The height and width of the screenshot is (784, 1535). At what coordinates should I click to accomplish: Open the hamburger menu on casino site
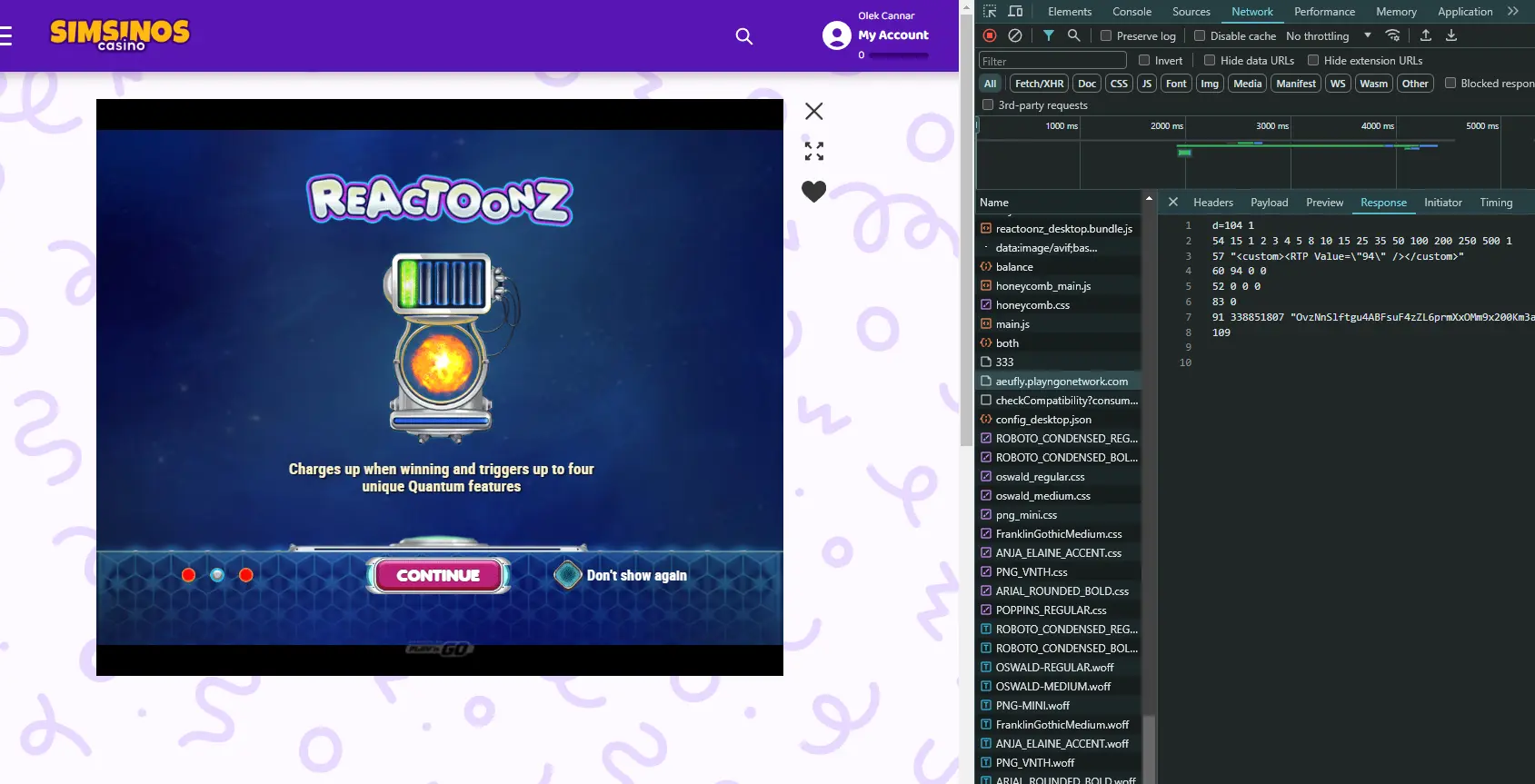point(5,36)
